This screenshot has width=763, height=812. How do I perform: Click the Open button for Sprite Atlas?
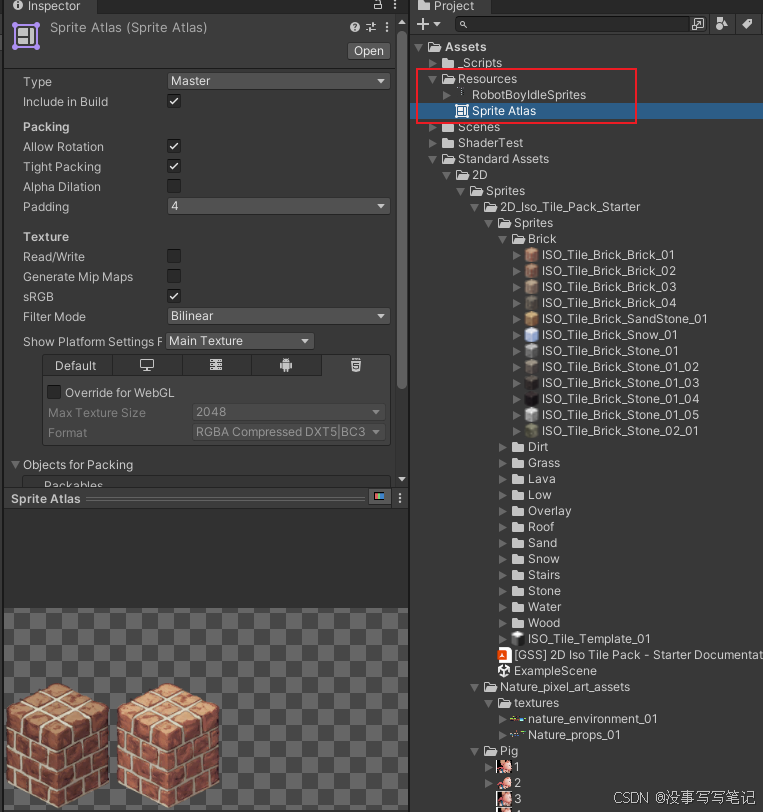tap(369, 51)
